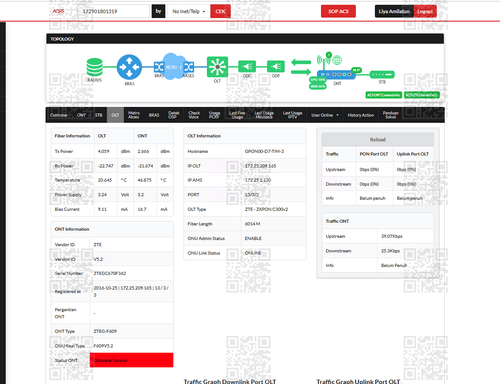
Task: Click the OLT Rx Power value -22.747
Action: (105, 166)
